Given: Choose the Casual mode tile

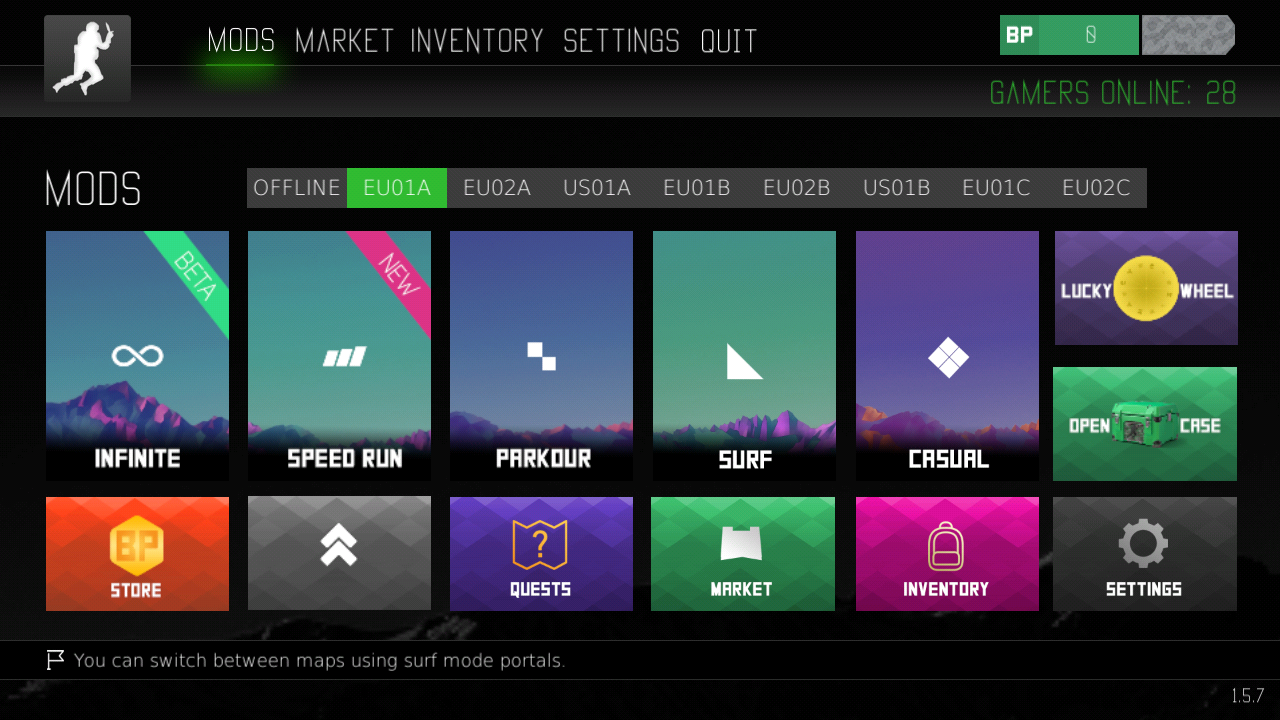Looking at the screenshot, I should point(947,356).
